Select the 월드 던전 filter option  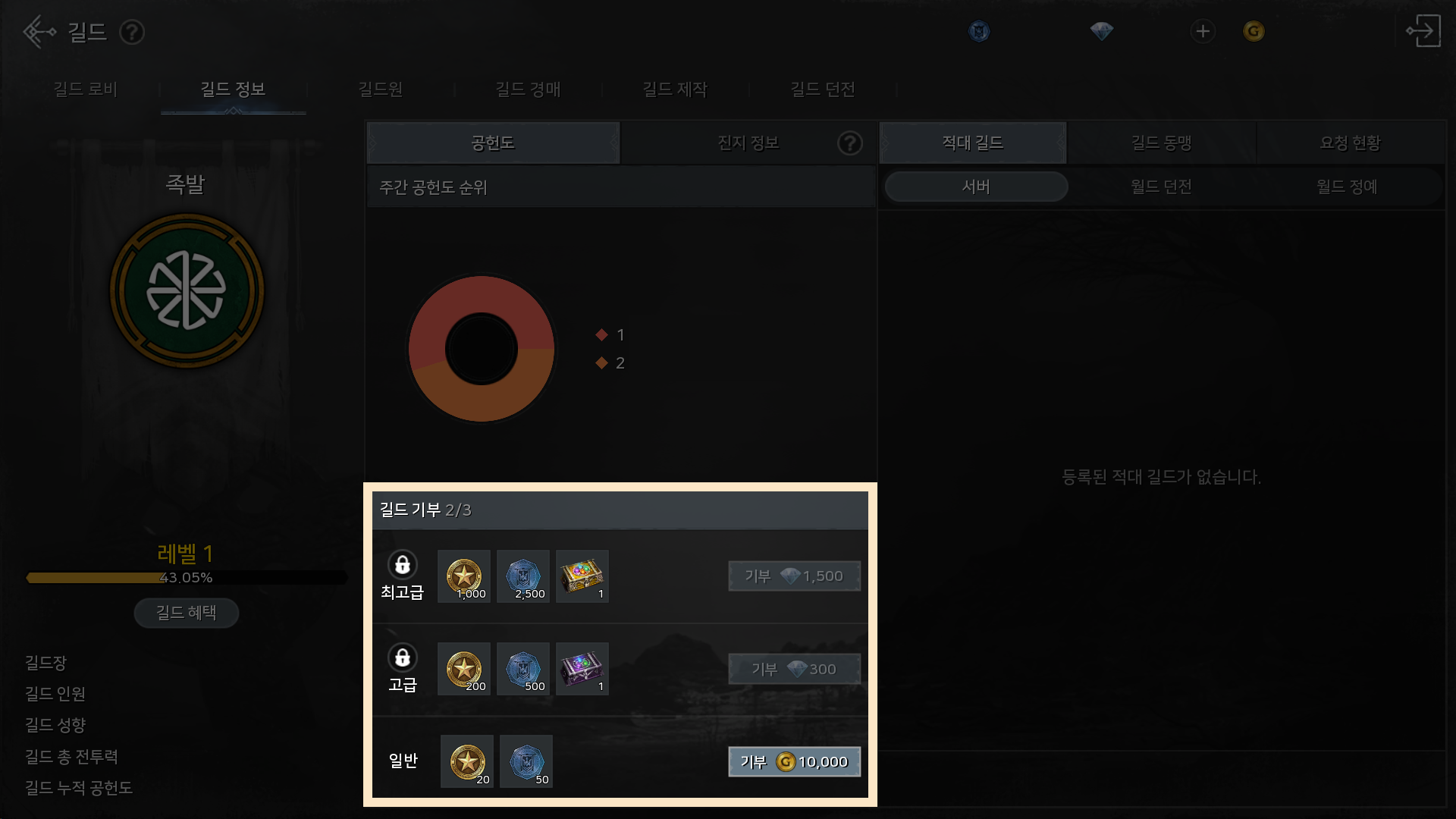point(1161,187)
